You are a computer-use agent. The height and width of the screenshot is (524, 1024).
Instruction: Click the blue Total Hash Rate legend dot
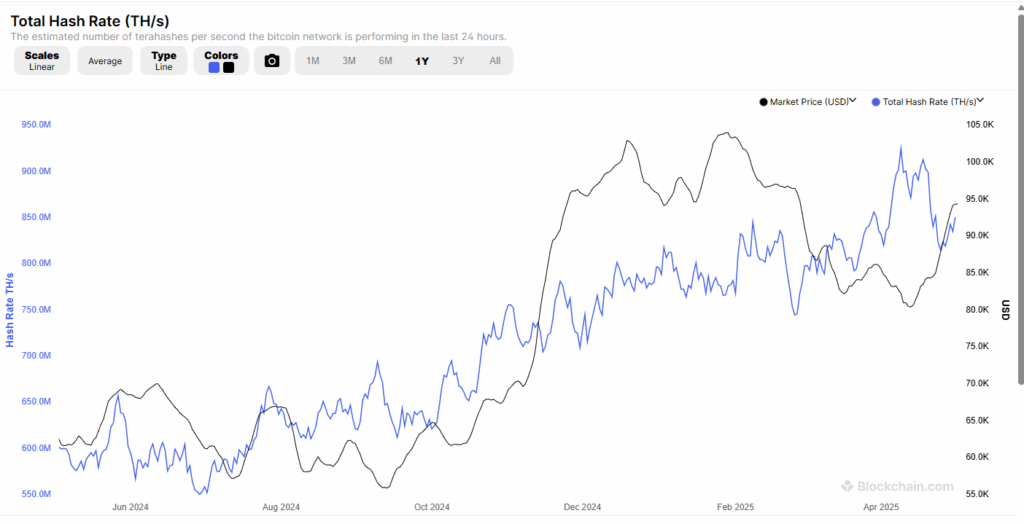coord(877,102)
